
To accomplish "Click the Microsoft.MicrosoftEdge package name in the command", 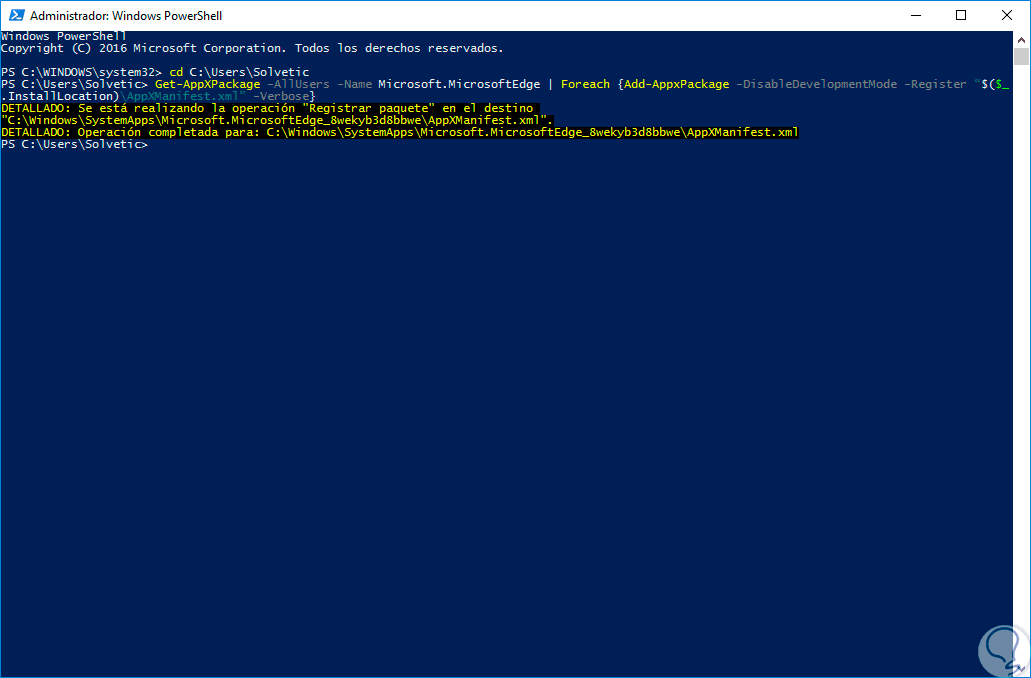I will coord(458,84).
